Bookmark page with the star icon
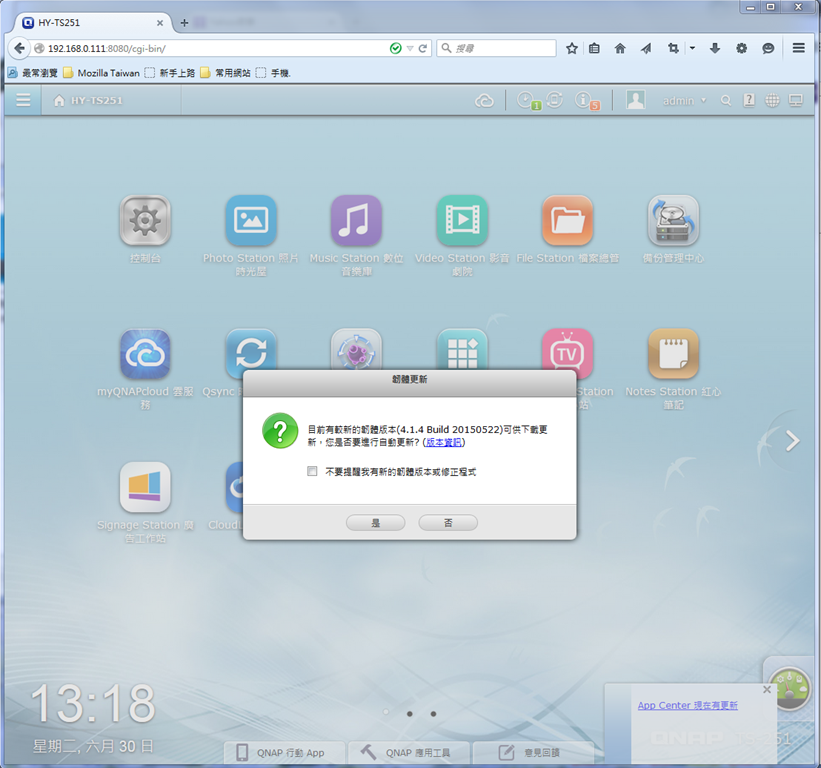The width and height of the screenshot is (821, 768). point(571,49)
